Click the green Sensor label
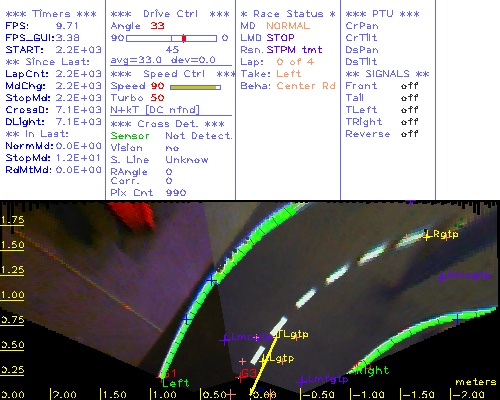 click(130, 136)
